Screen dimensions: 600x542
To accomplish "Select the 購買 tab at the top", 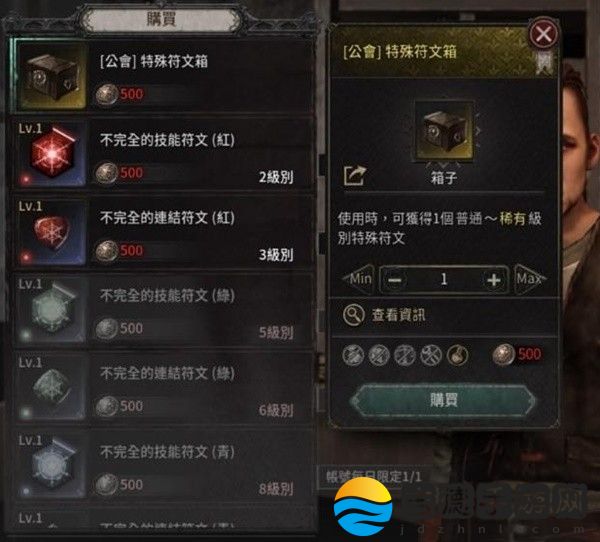I will click(x=161, y=19).
